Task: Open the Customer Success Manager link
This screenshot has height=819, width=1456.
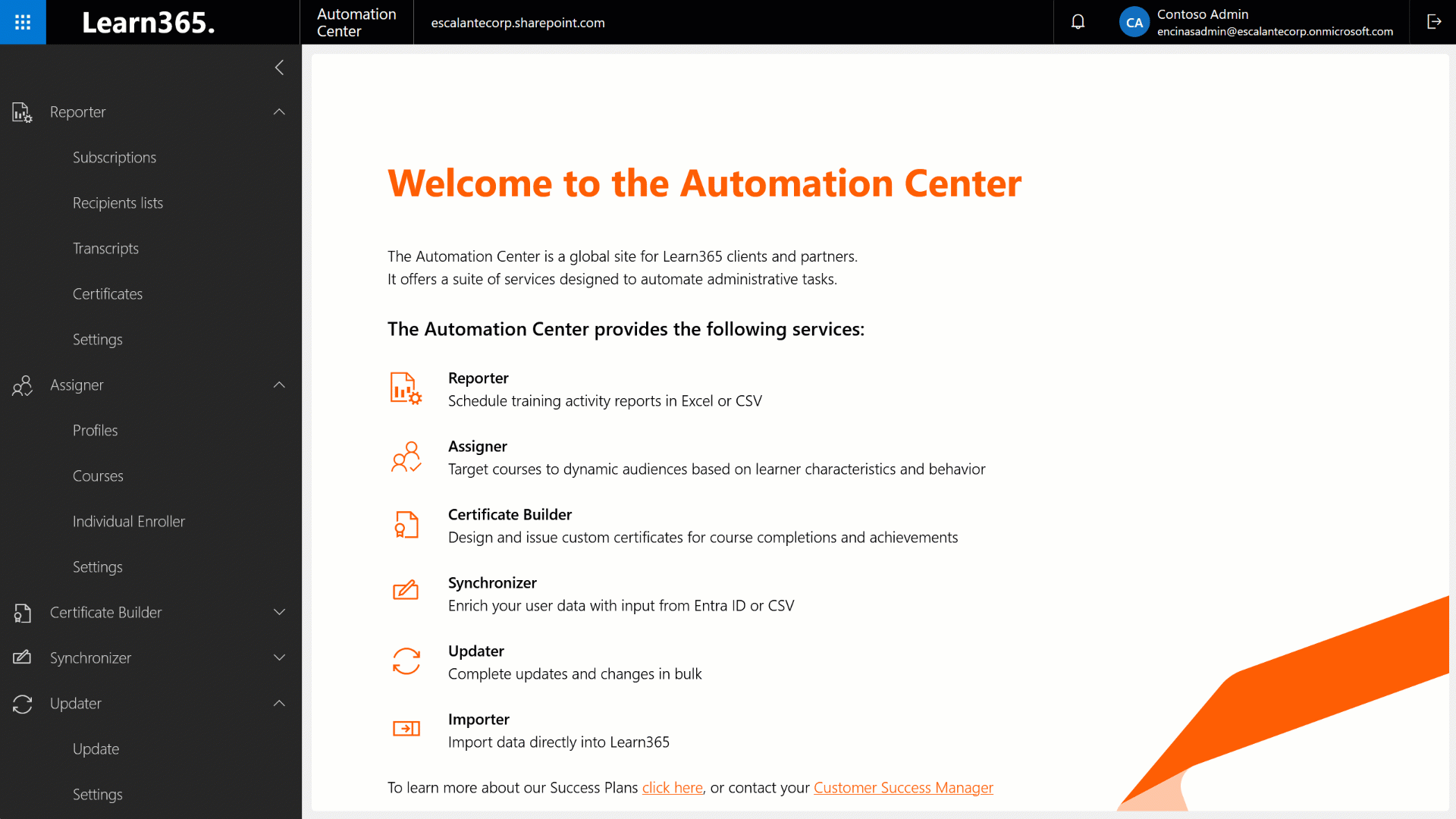Action: point(903,788)
